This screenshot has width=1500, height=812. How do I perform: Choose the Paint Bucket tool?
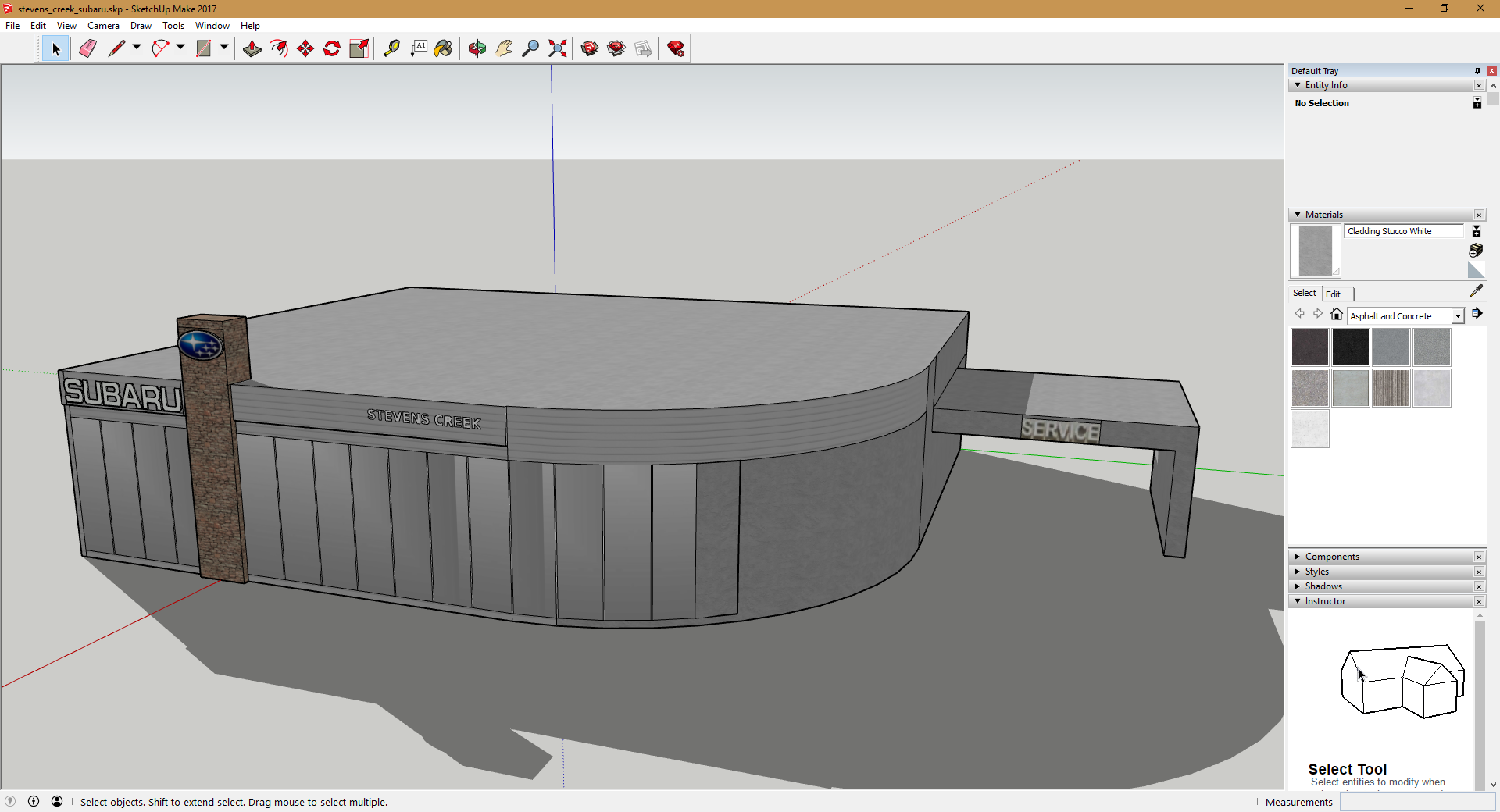[443, 48]
